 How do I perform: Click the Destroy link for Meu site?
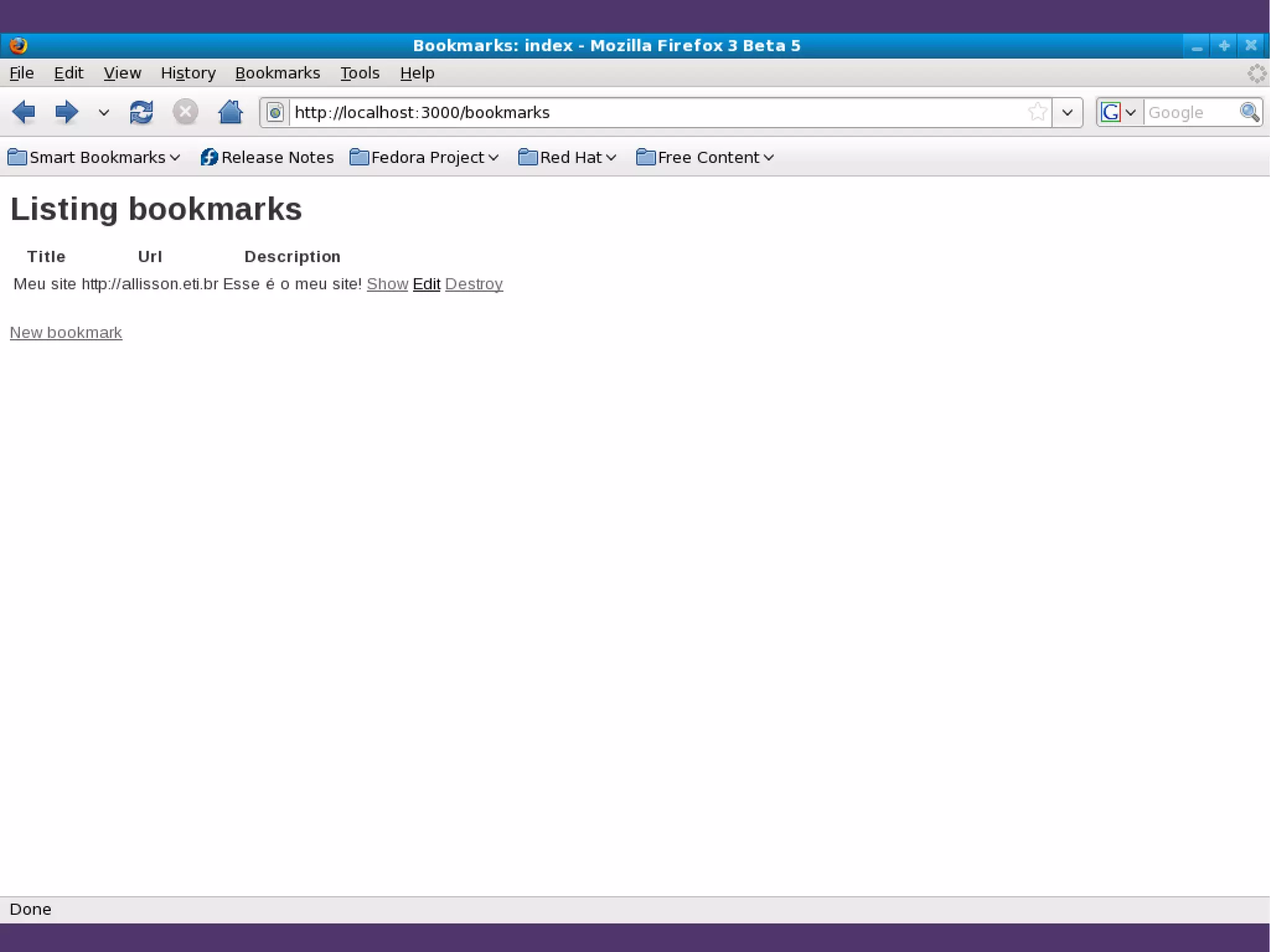pyautogui.click(x=474, y=284)
